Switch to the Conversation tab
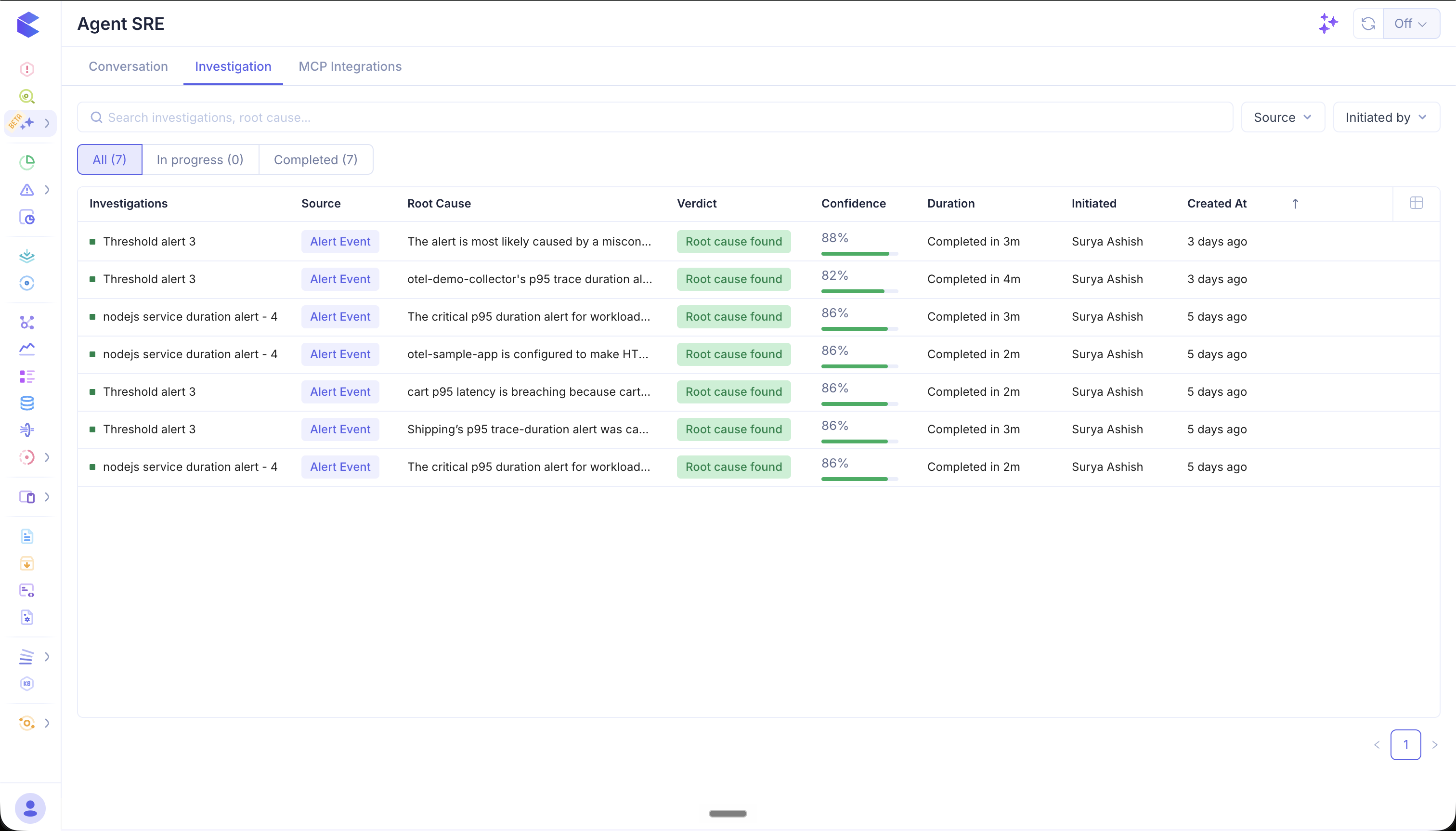1456x831 pixels. pos(129,66)
